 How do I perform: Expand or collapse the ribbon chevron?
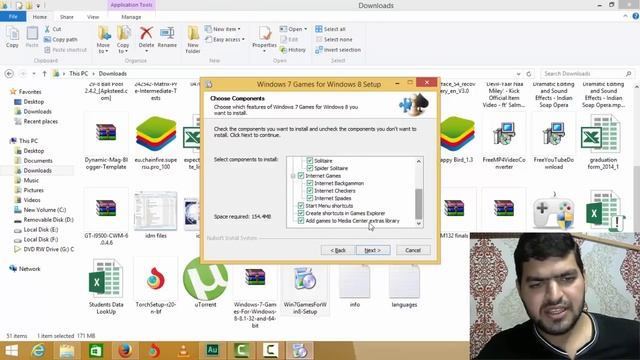coord(625,16)
